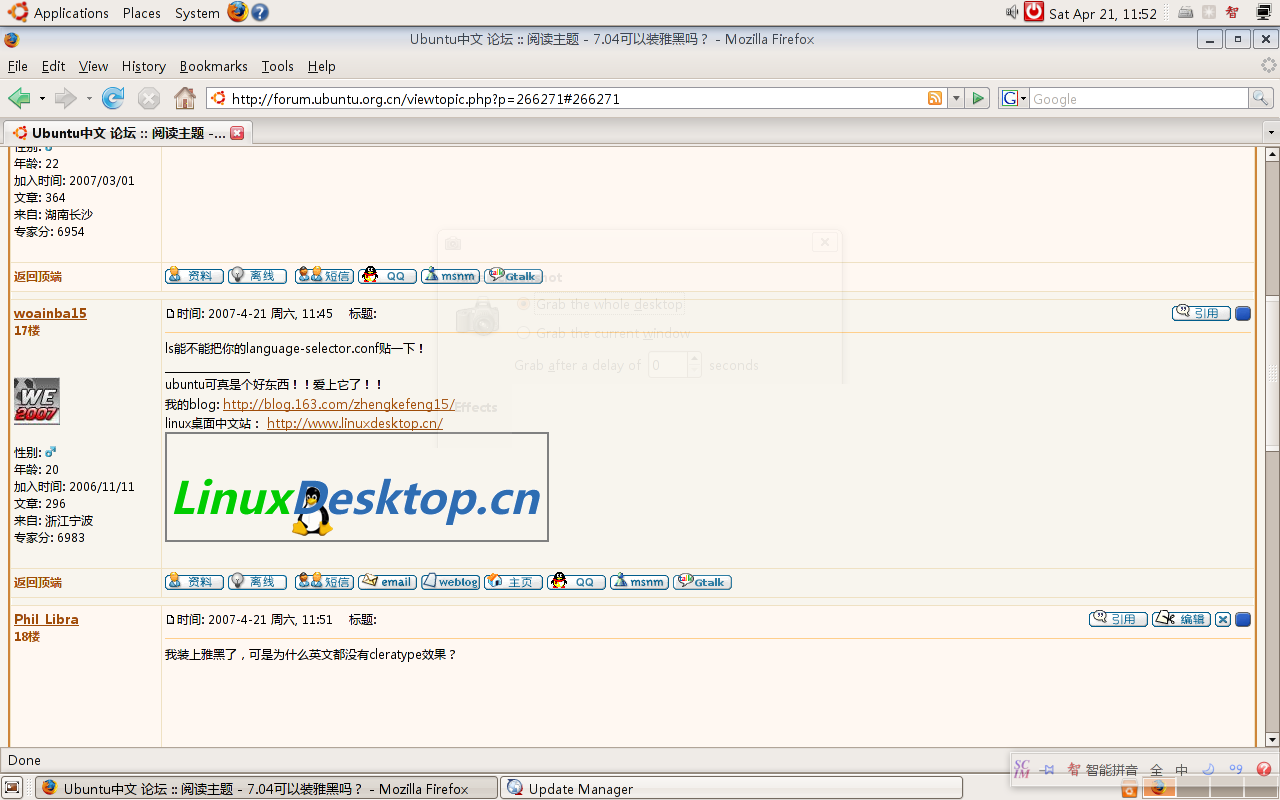Image resolution: width=1280 pixels, height=800 pixels.
Task: Click QQ icon in woainba15's post footer
Action: [576, 582]
